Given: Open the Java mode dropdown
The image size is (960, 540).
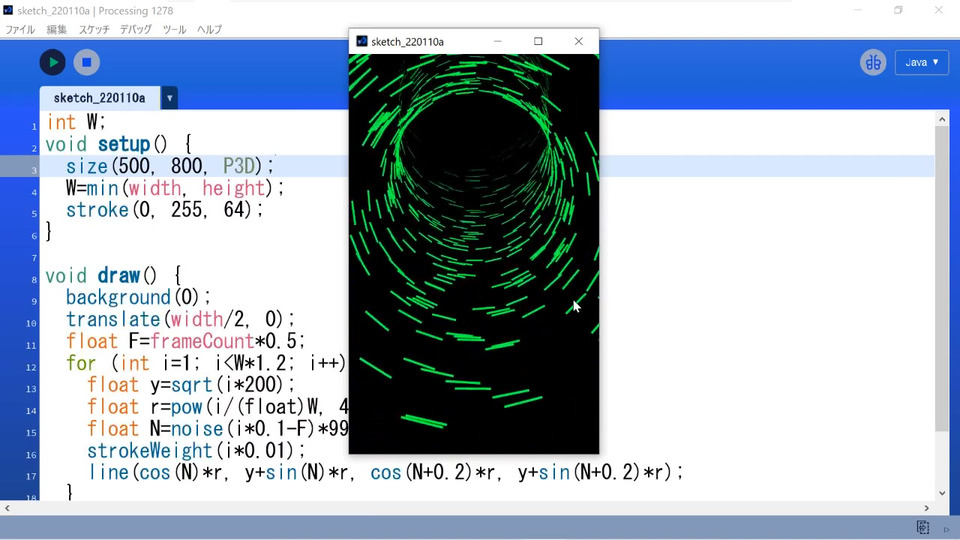Looking at the screenshot, I should pos(921,62).
